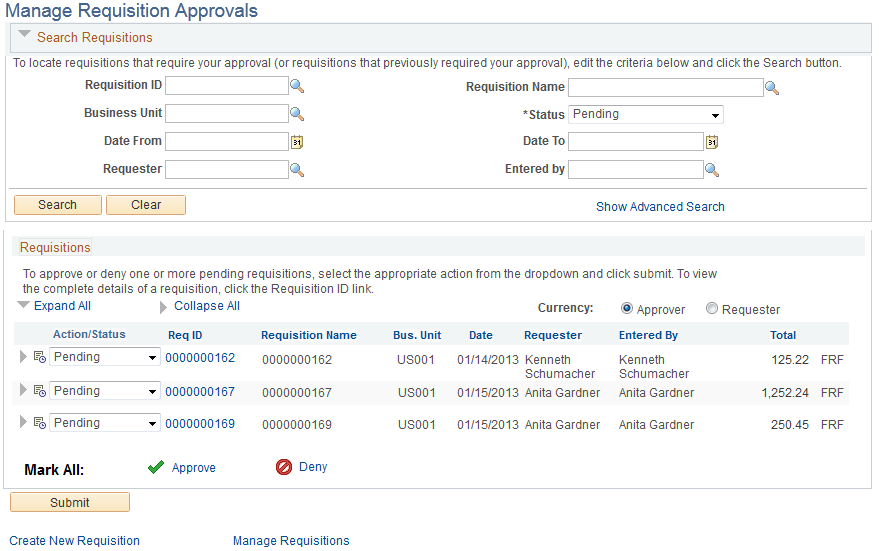Click the red Deny circle icon
This screenshot has height=551, width=879.
pos(284,466)
